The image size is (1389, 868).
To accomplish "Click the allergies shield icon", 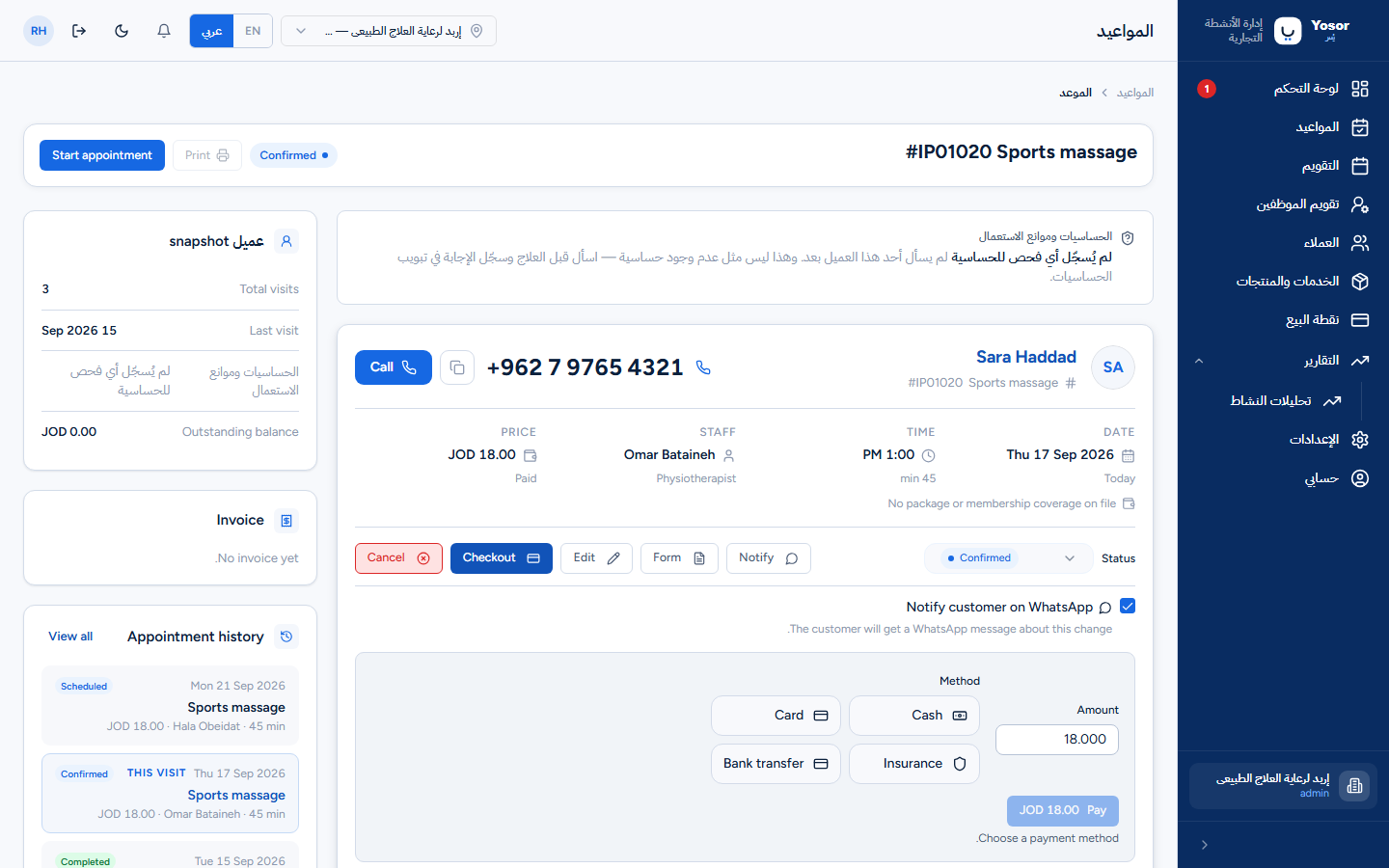I will click(x=1128, y=237).
